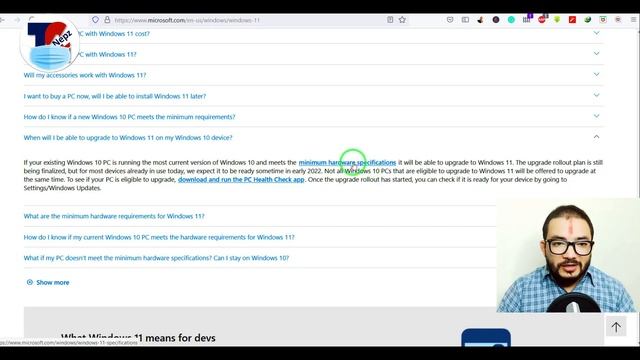The width and height of the screenshot is (640, 360).
Task: Click the circled plus icon beside Show more
Action: (x=29, y=282)
